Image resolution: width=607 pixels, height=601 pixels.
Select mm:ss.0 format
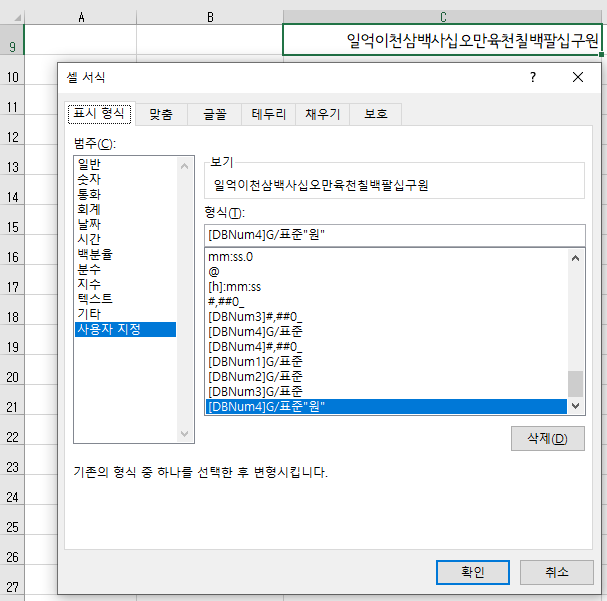click(386, 257)
